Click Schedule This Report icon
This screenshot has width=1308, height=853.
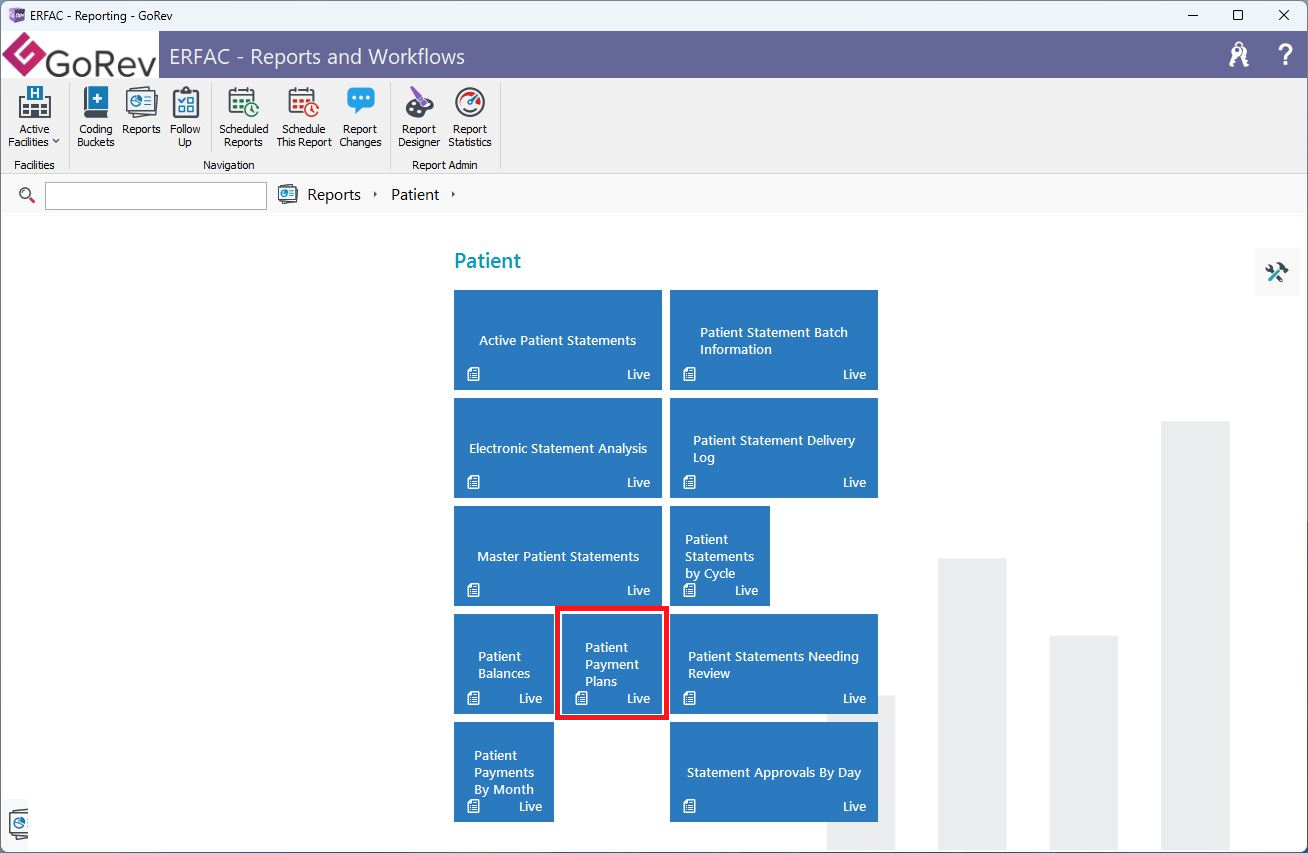(x=304, y=117)
